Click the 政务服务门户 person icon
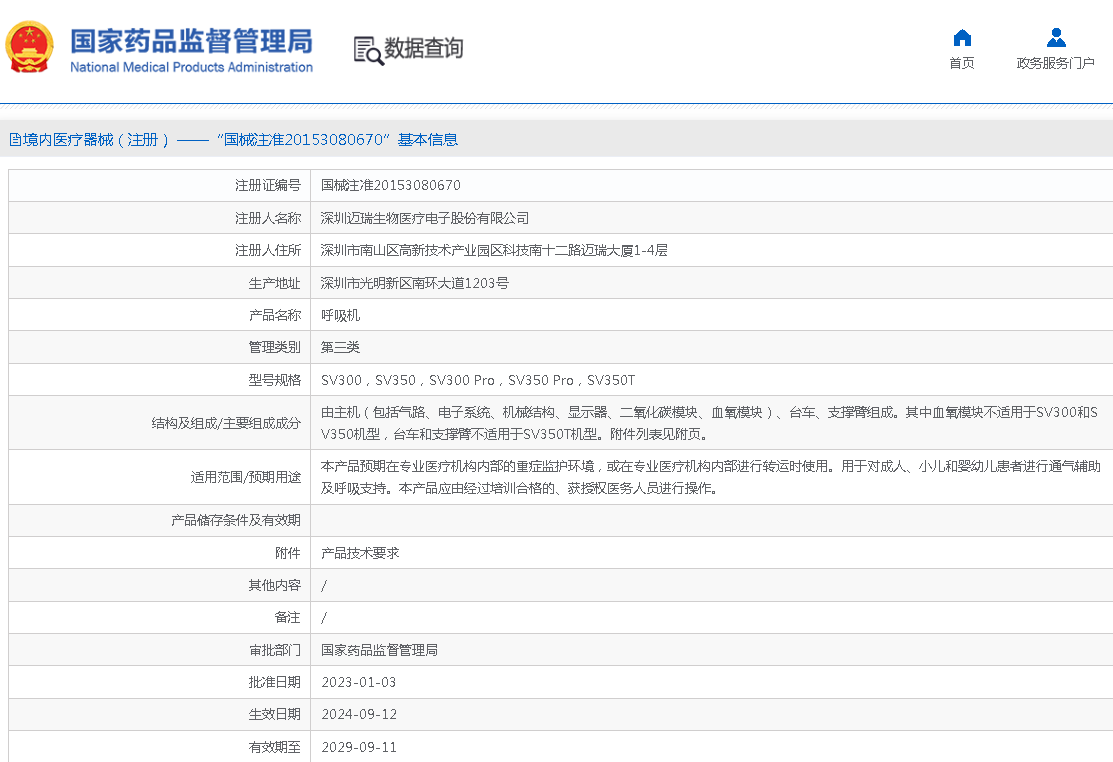 1055,38
